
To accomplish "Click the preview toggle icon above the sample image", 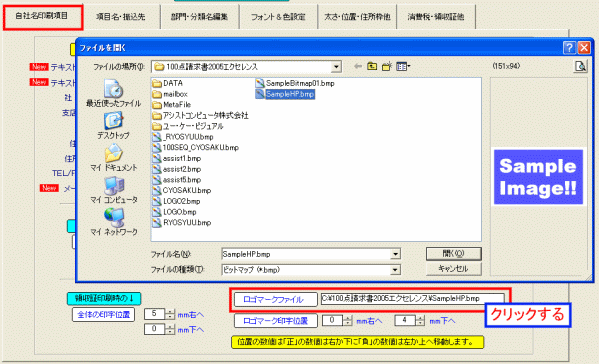I will pyautogui.click(x=580, y=66).
